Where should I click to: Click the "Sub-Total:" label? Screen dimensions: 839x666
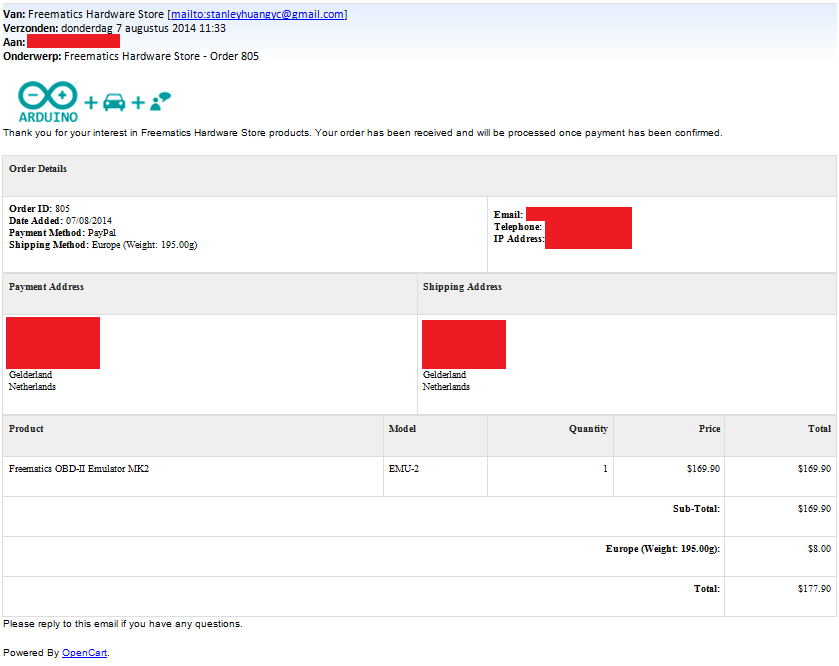(697, 509)
